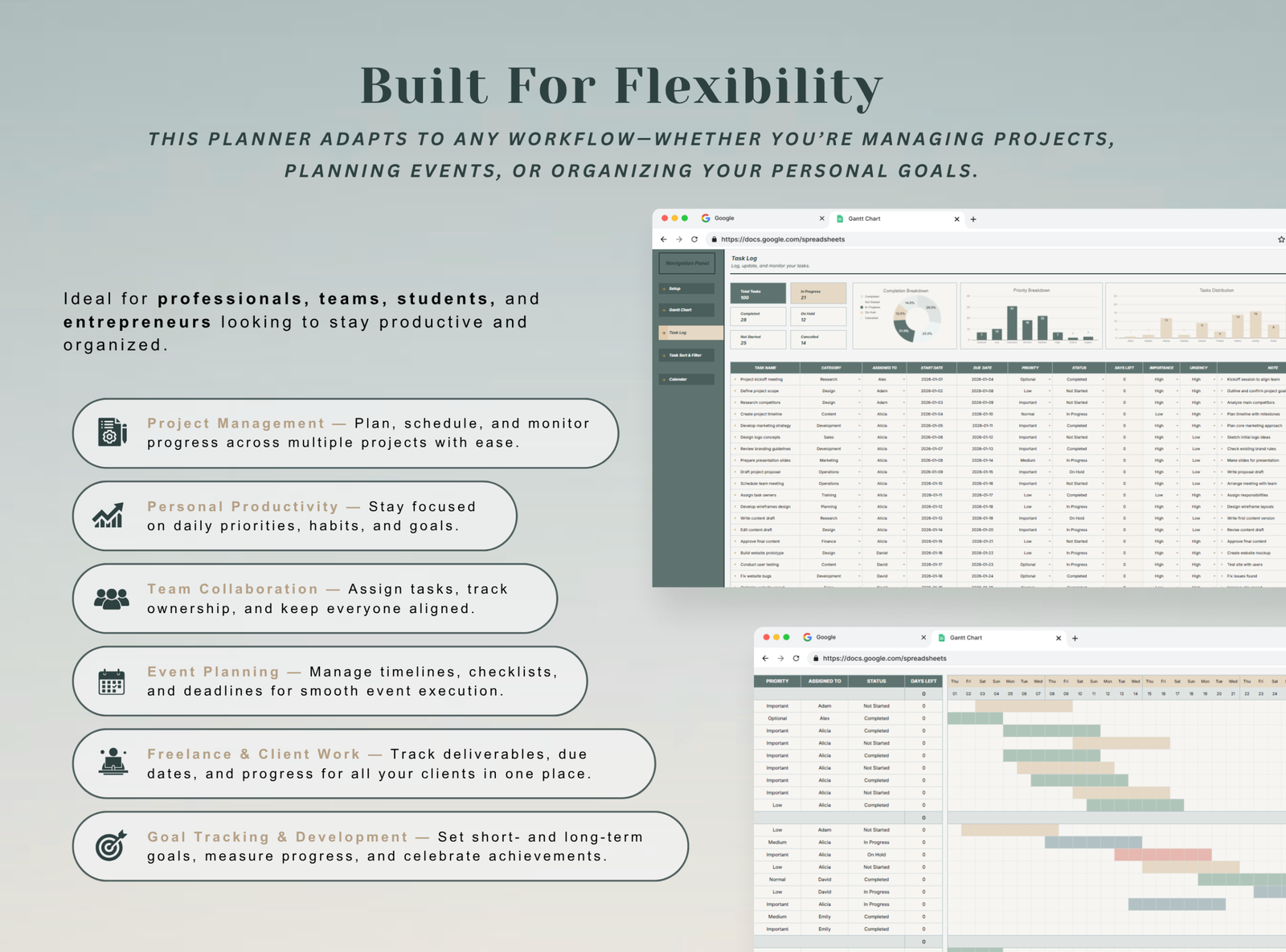The height and width of the screenshot is (952, 1286).
Task: Bookmark the page with the star icon
Action: coord(1281,239)
